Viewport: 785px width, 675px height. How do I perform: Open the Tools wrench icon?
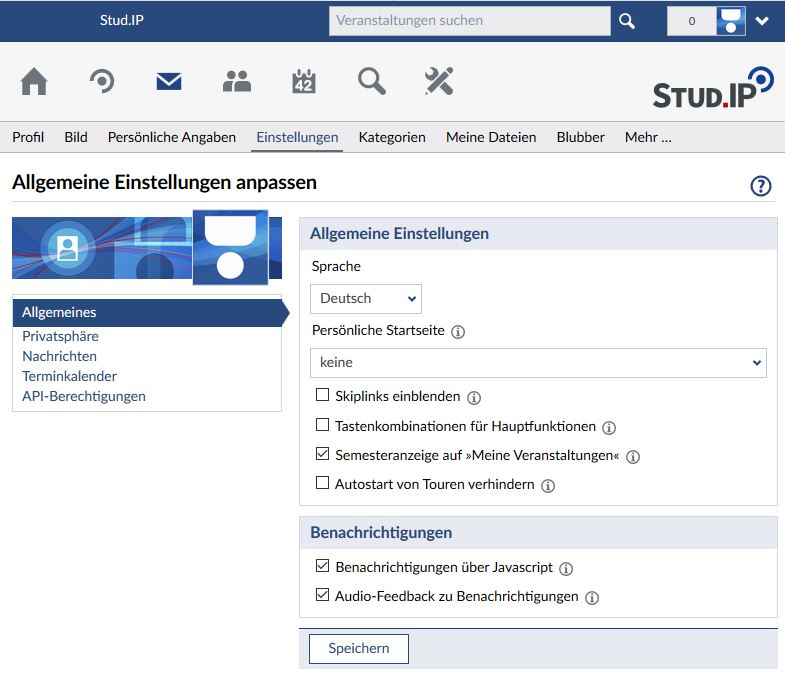point(439,82)
